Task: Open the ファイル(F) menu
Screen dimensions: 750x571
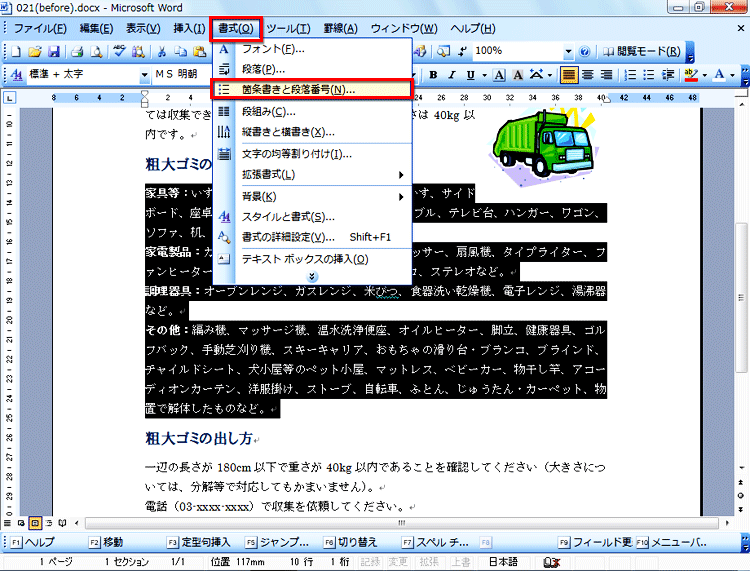Action: click(40, 29)
